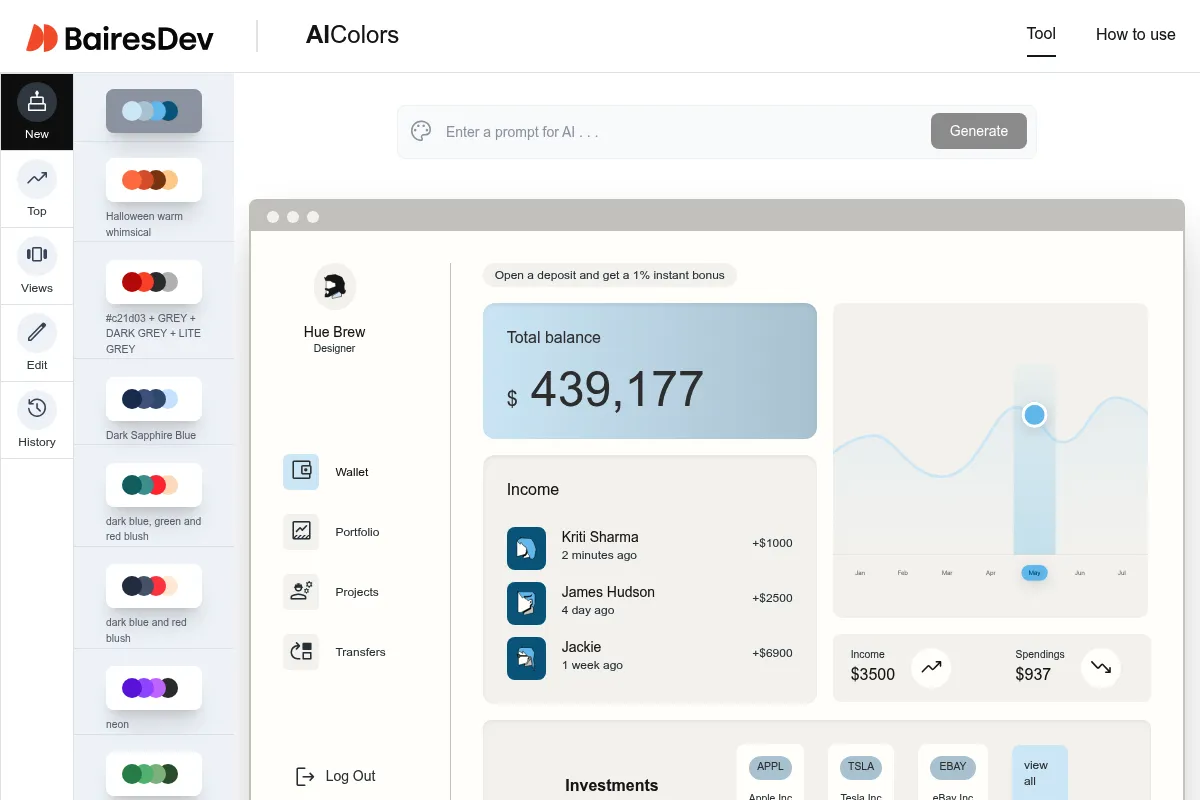Click the New palette cake icon
Image resolution: width=1200 pixels, height=800 pixels.
[37, 102]
